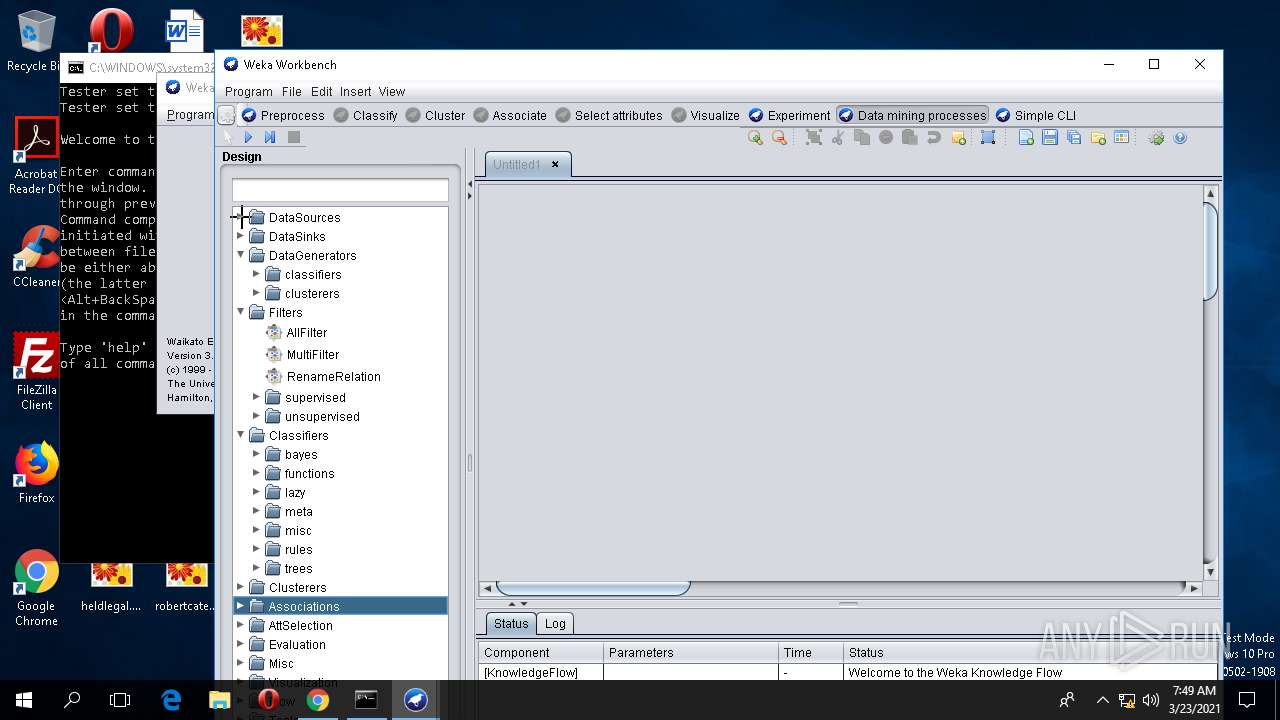1280x720 pixels.
Task: Run flow sequentially with step-play icon
Action: 270,137
